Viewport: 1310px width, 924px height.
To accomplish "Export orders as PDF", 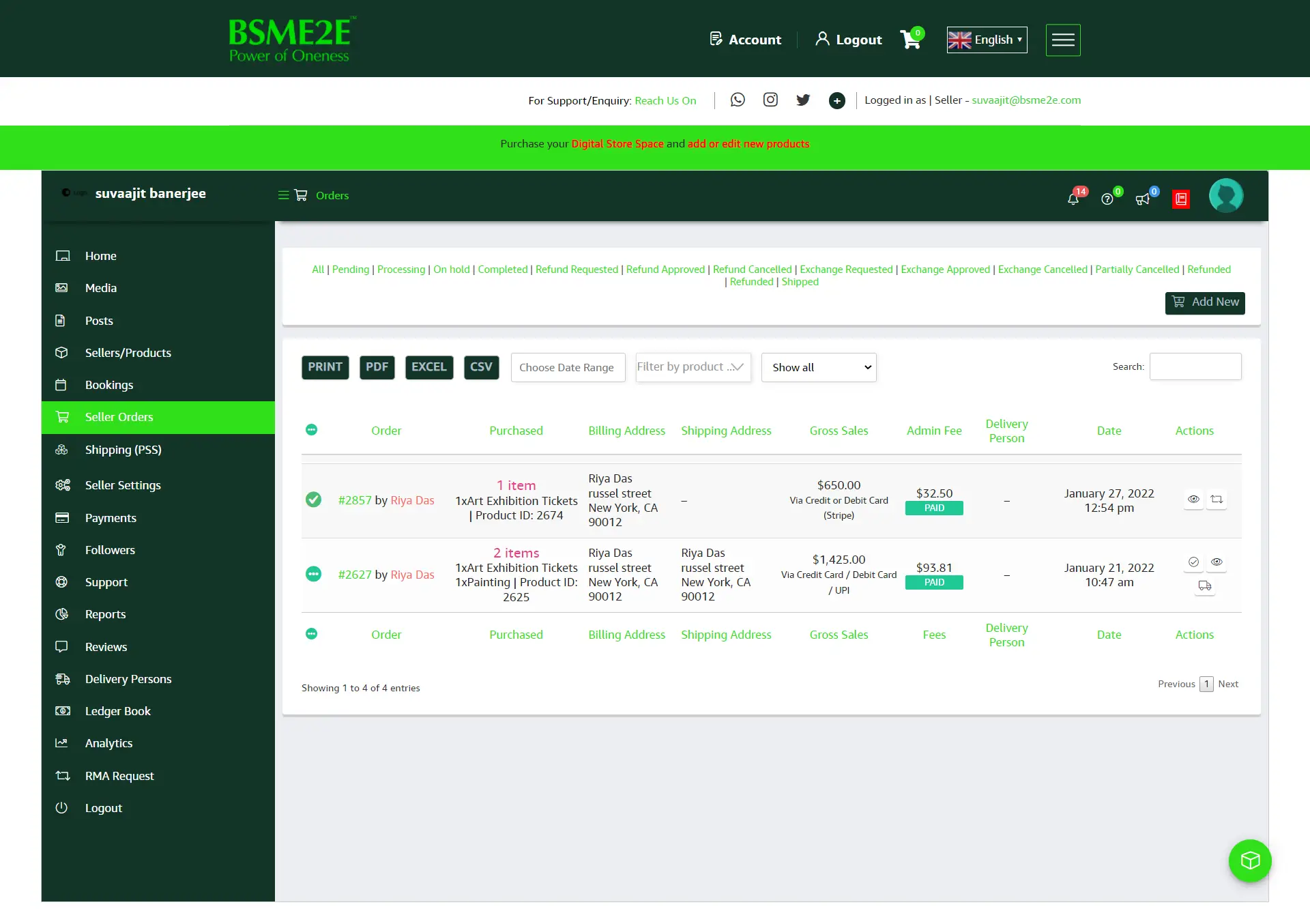I will (x=377, y=367).
